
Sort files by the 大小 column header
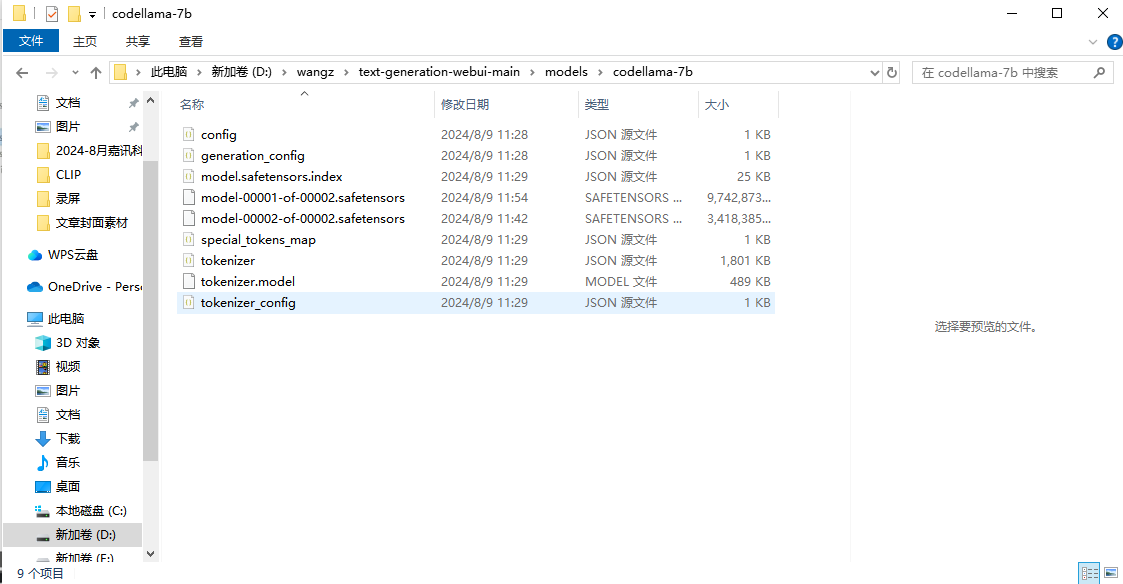pyautogui.click(x=716, y=104)
